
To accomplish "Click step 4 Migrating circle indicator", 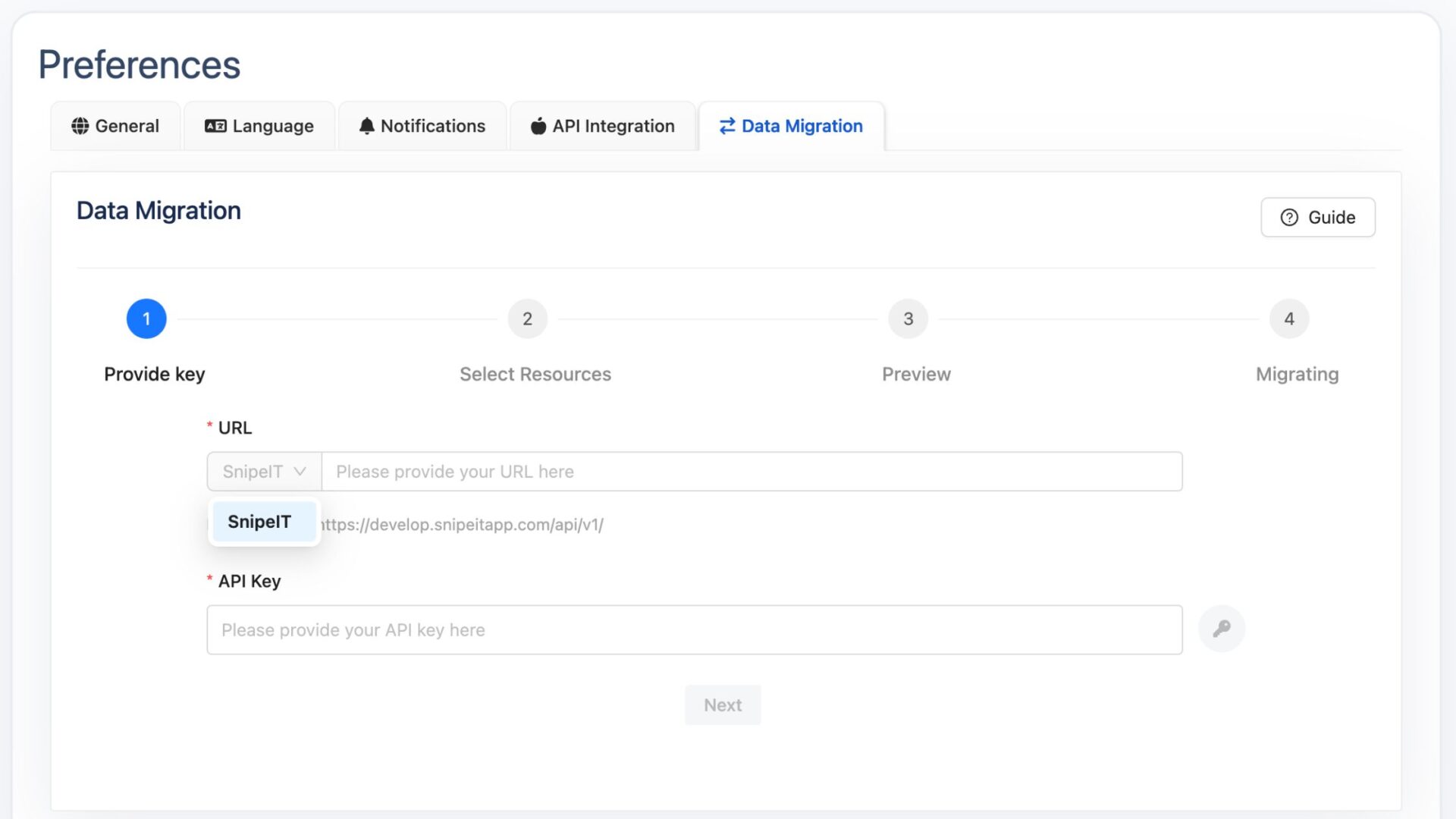I will pyautogui.click(x=1290, y=318).
